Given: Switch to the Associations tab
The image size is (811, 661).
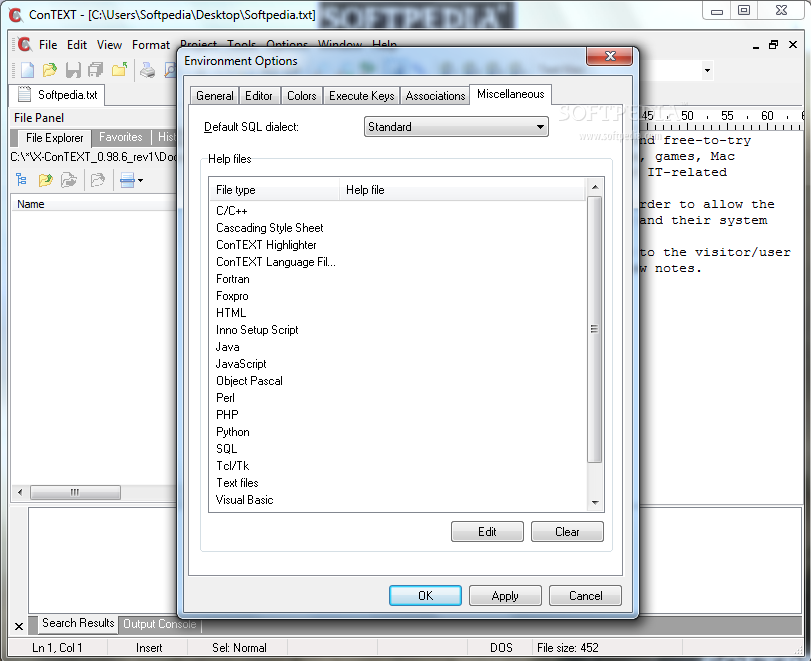Looking at the screenshot, I should [435, 96].
